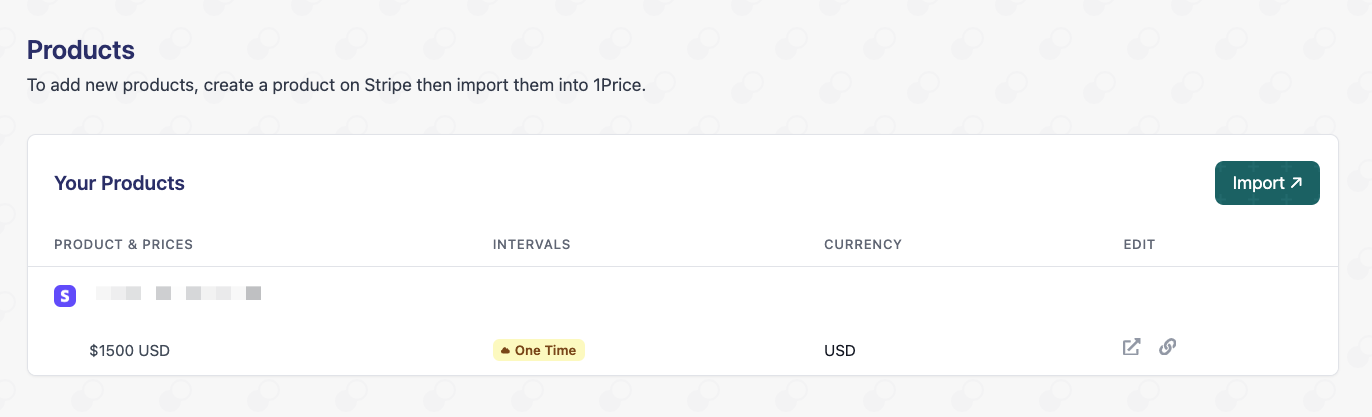The height and width of the screenshot is (417, 1372).
Task: Click the Edit column header
Action: pyautogui.click(x=1139, y=244)
